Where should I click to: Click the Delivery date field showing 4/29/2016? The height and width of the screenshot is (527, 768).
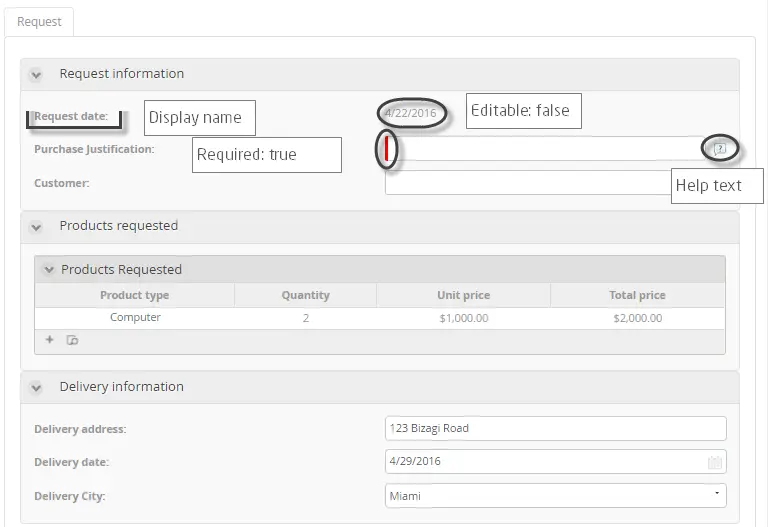tap(555, 461)
